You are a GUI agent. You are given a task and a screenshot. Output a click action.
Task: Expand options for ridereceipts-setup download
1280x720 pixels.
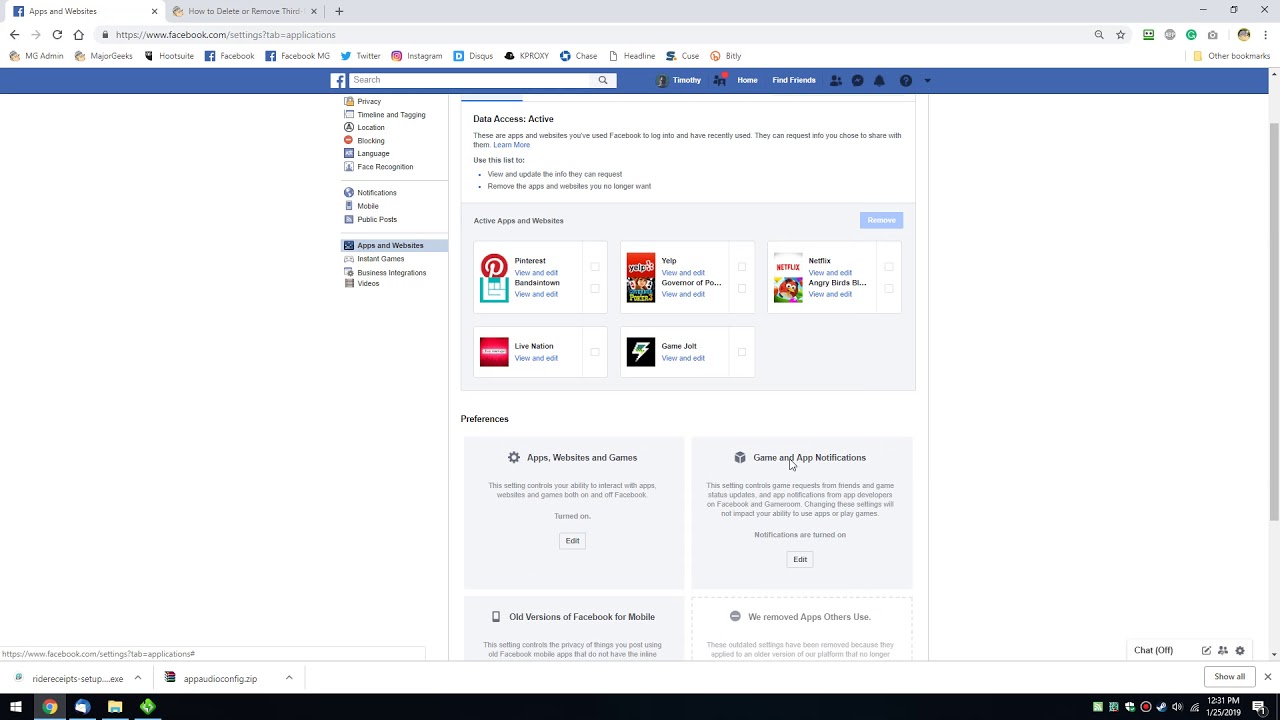138,678
